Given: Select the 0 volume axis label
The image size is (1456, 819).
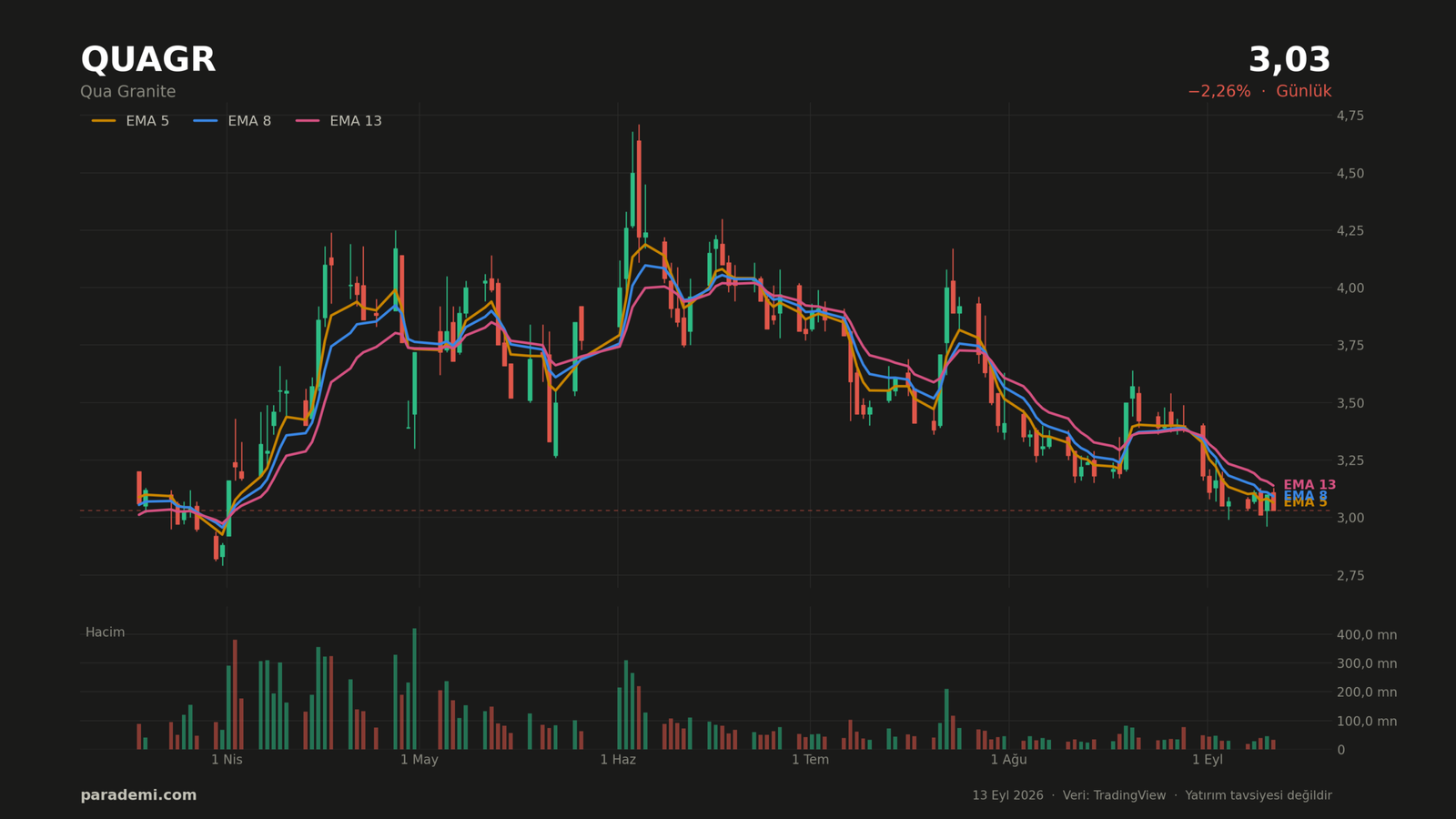Looking at the screenshot, I should click(x=1340, y=751).
